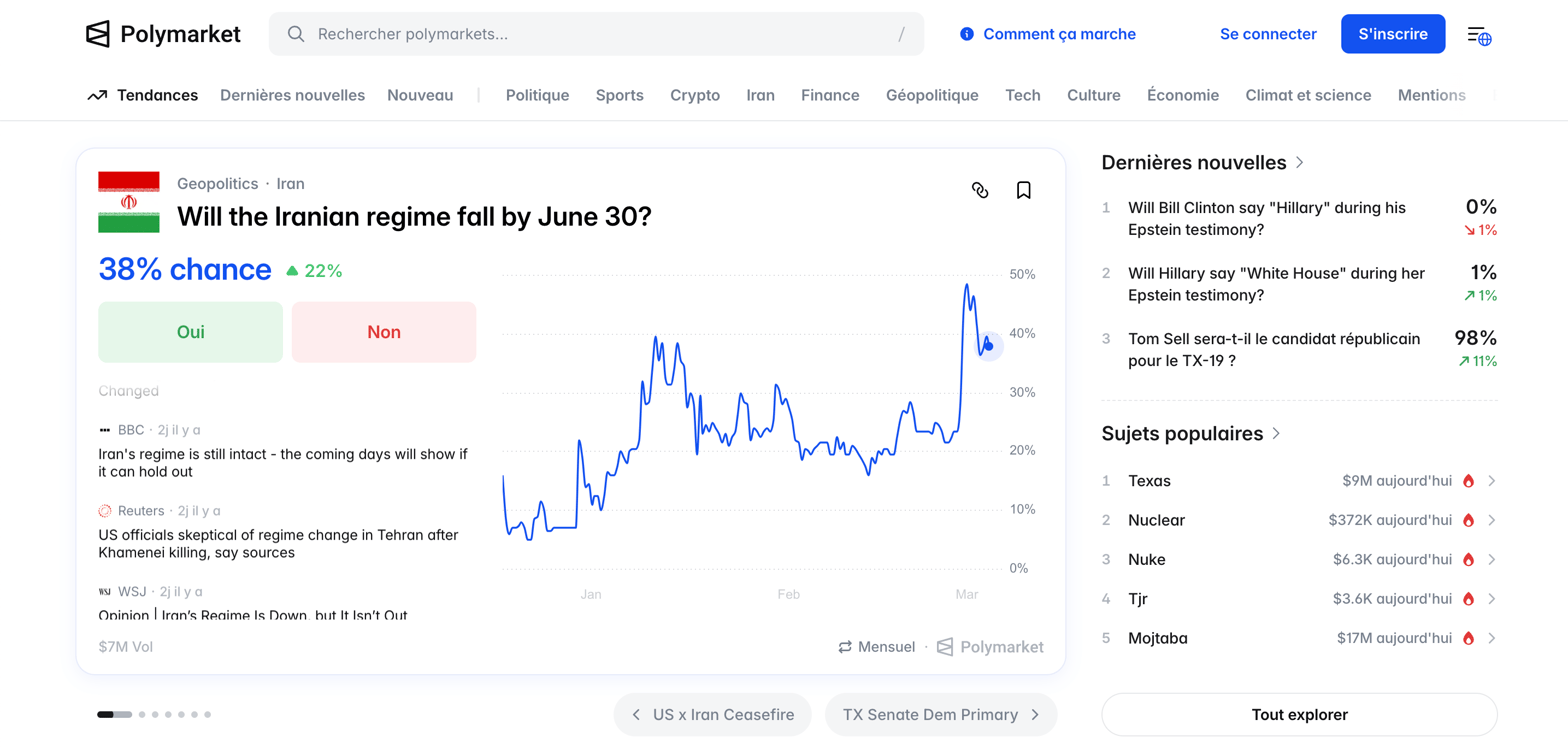Click the Iran flag market thumbnail
1568x755 pixels.
click(x=129, y=202)
